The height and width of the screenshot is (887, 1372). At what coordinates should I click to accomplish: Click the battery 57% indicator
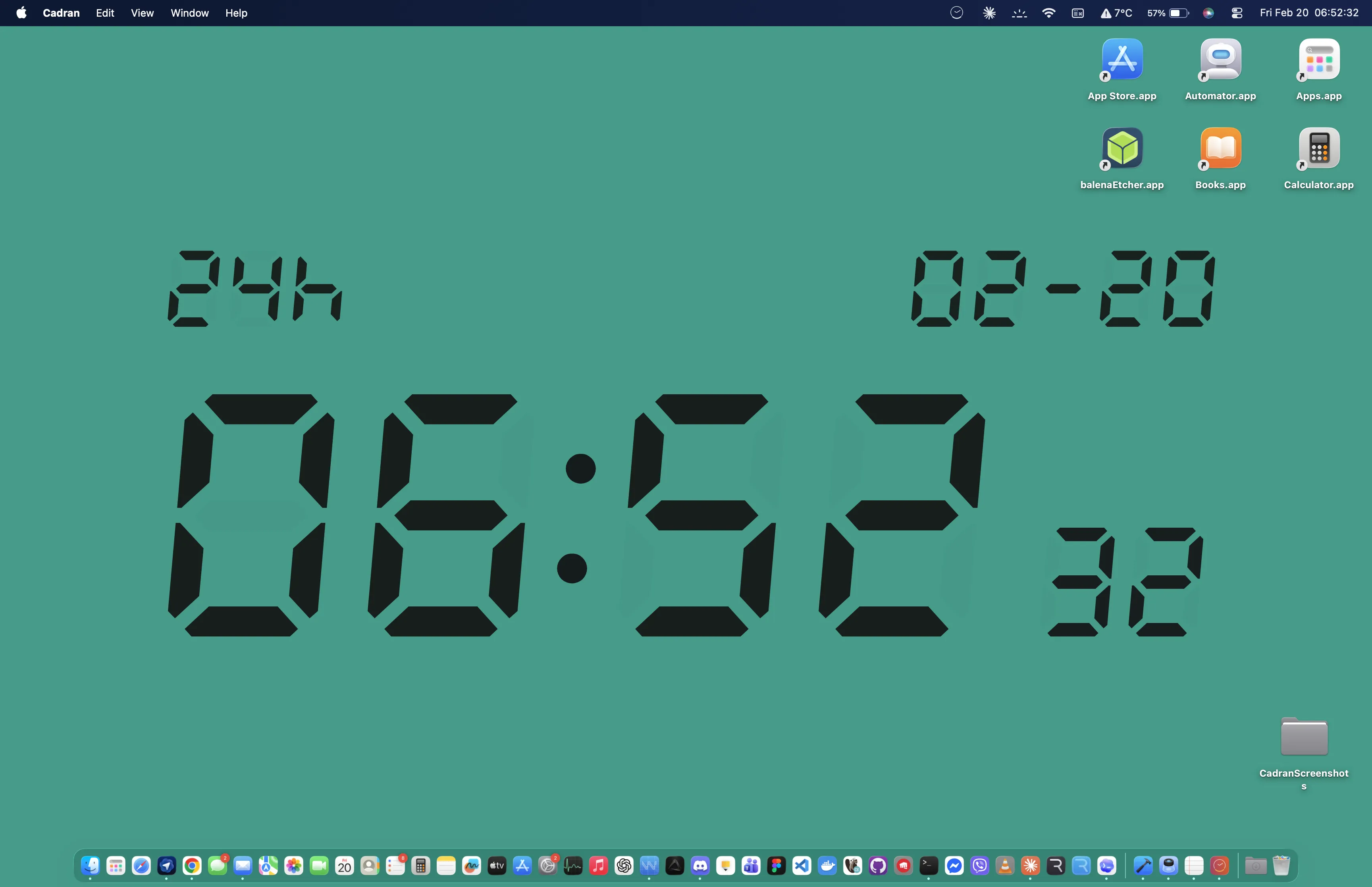[x=1167, y=13]
